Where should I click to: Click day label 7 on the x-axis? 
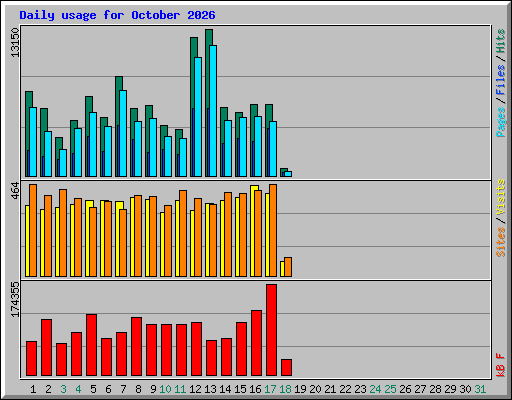point(123,389)
